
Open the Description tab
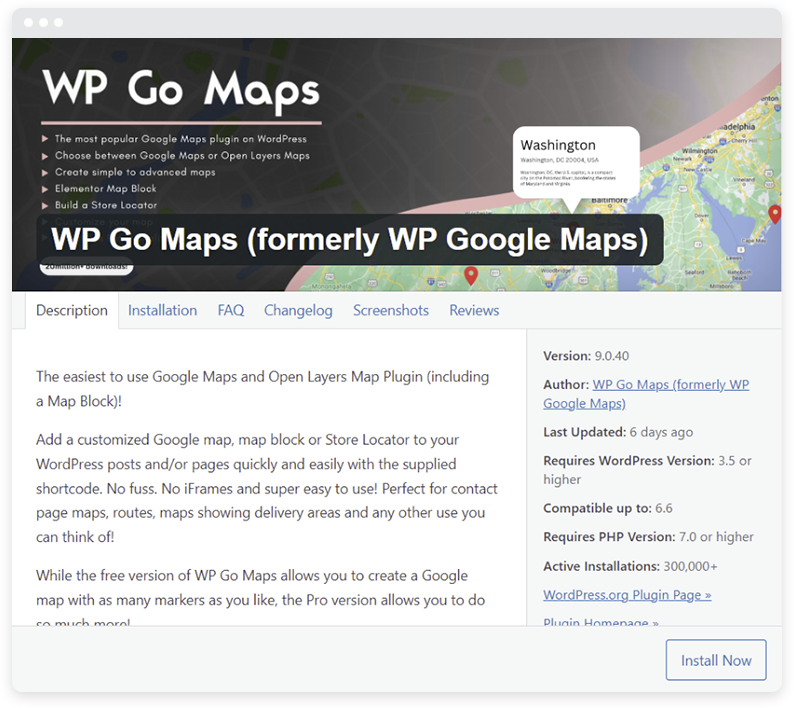72,310
